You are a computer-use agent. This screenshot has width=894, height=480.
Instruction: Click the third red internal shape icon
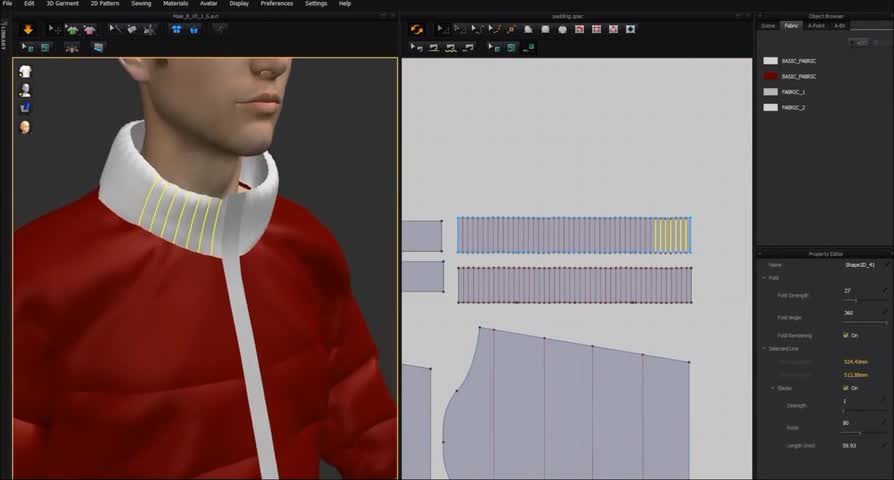point(613,29)
